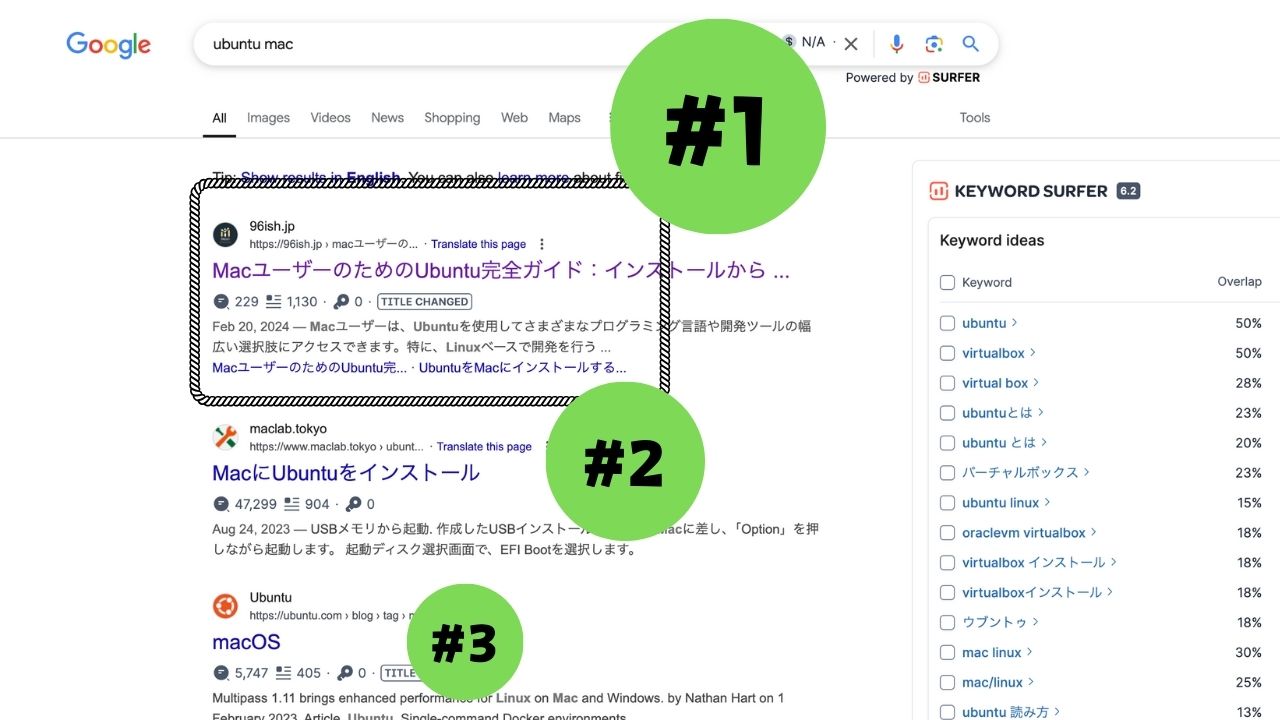Check the box for ubuntu linux keyword
Image resolution: width=1280 pixels, height=720 pixels.
(x=947, y=502)
